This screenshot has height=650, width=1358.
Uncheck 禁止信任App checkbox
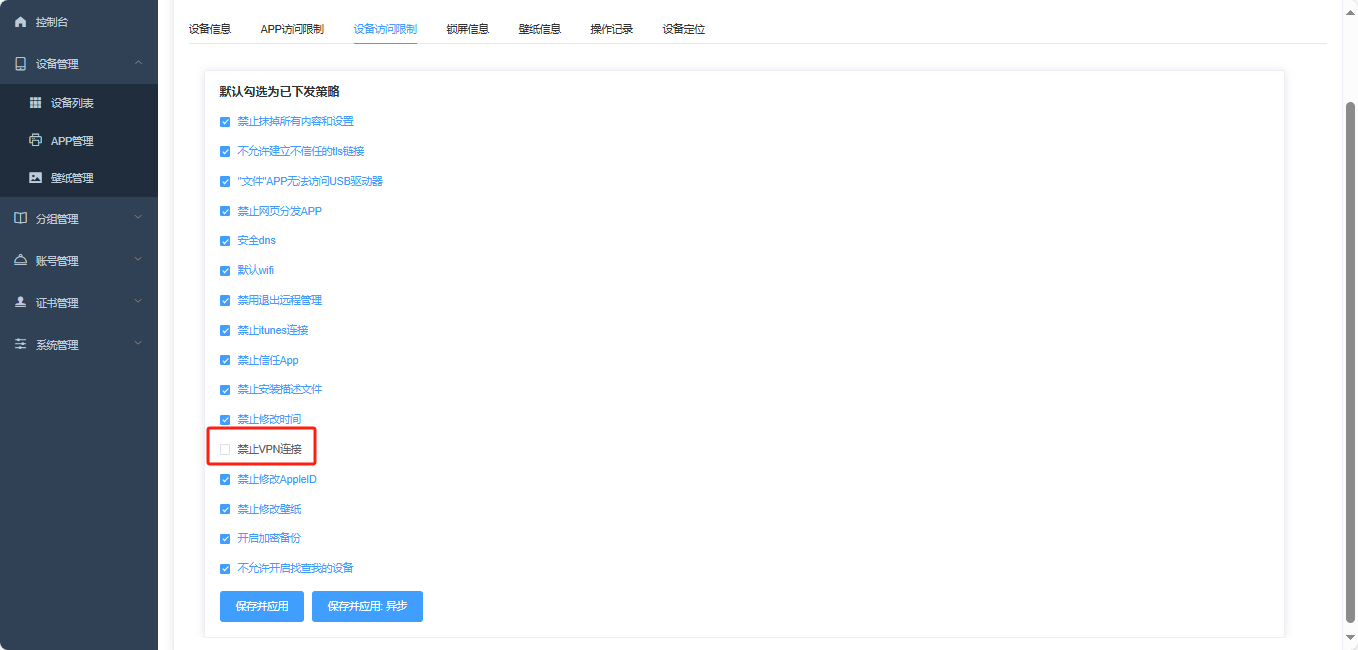pos(225,361)
